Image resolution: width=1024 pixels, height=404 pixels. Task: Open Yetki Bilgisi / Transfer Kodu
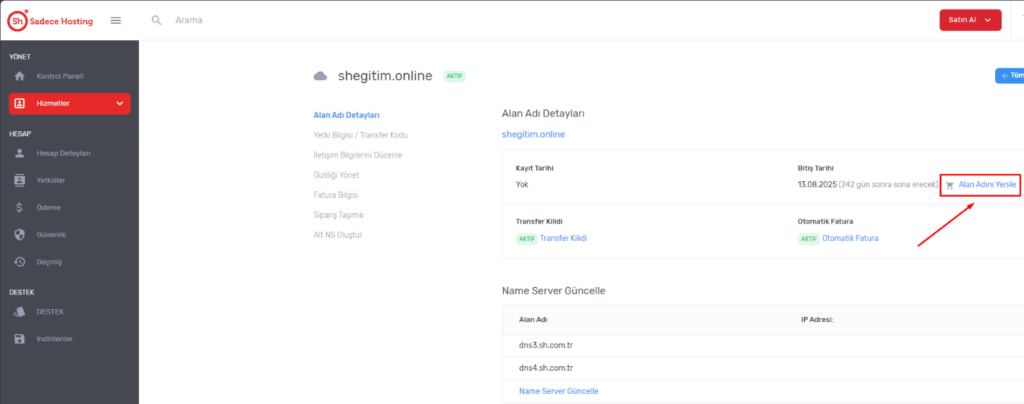click(360, 135)
